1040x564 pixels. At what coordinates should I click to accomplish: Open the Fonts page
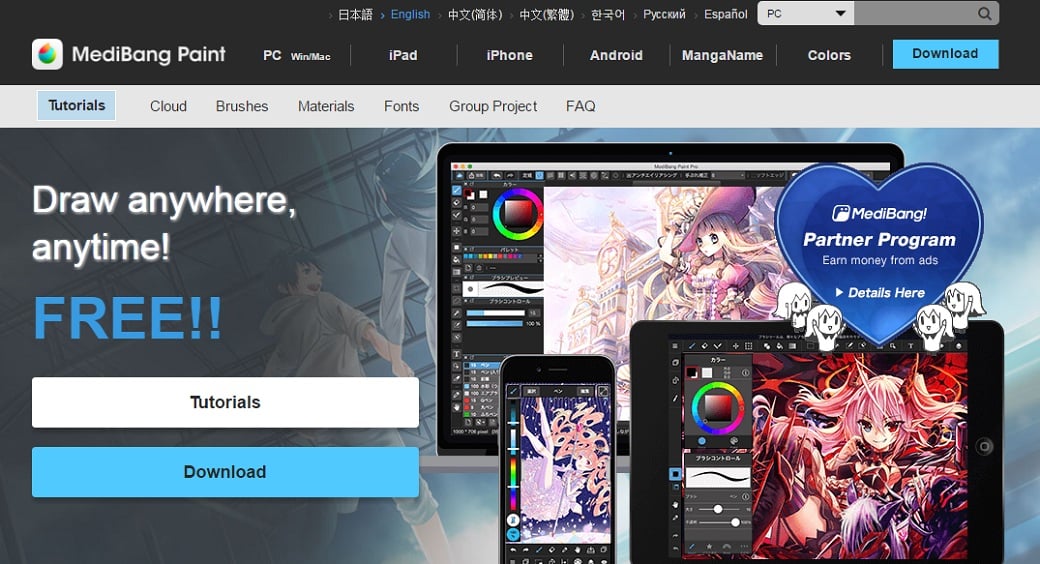(401, 106)
